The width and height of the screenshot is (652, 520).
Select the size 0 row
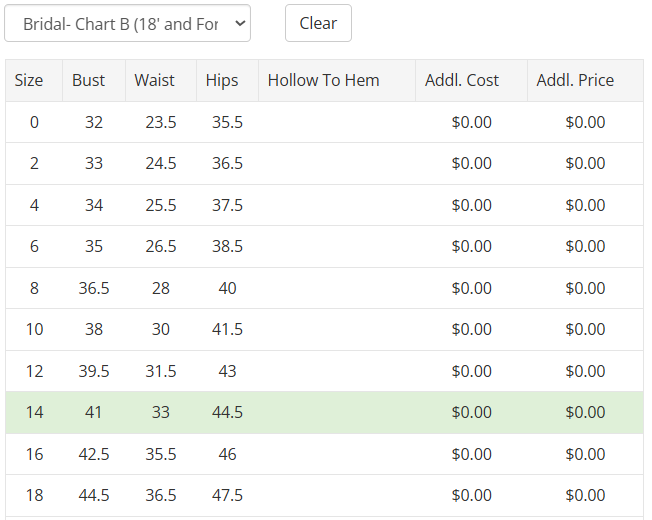[x=35, y=122]
